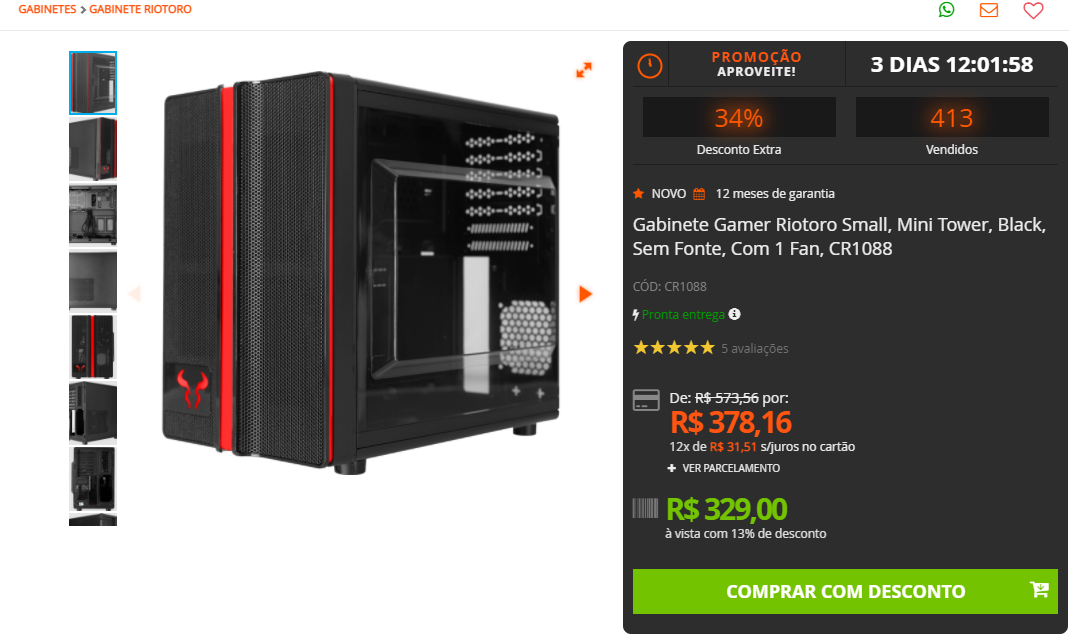Click the Pronta entrega info icon

coord(735,314)
